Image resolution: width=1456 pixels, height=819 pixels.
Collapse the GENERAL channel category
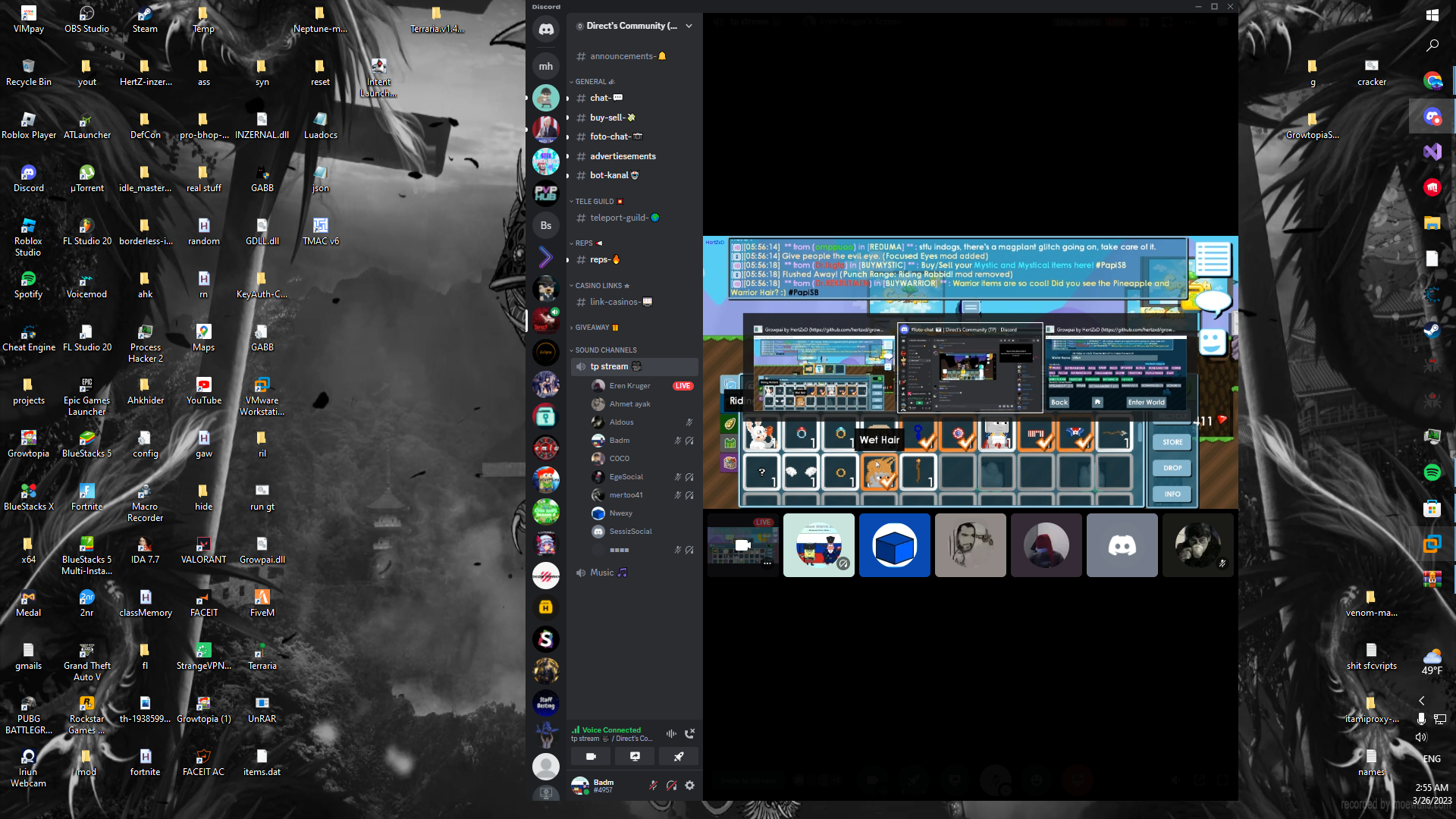(591, 82)
